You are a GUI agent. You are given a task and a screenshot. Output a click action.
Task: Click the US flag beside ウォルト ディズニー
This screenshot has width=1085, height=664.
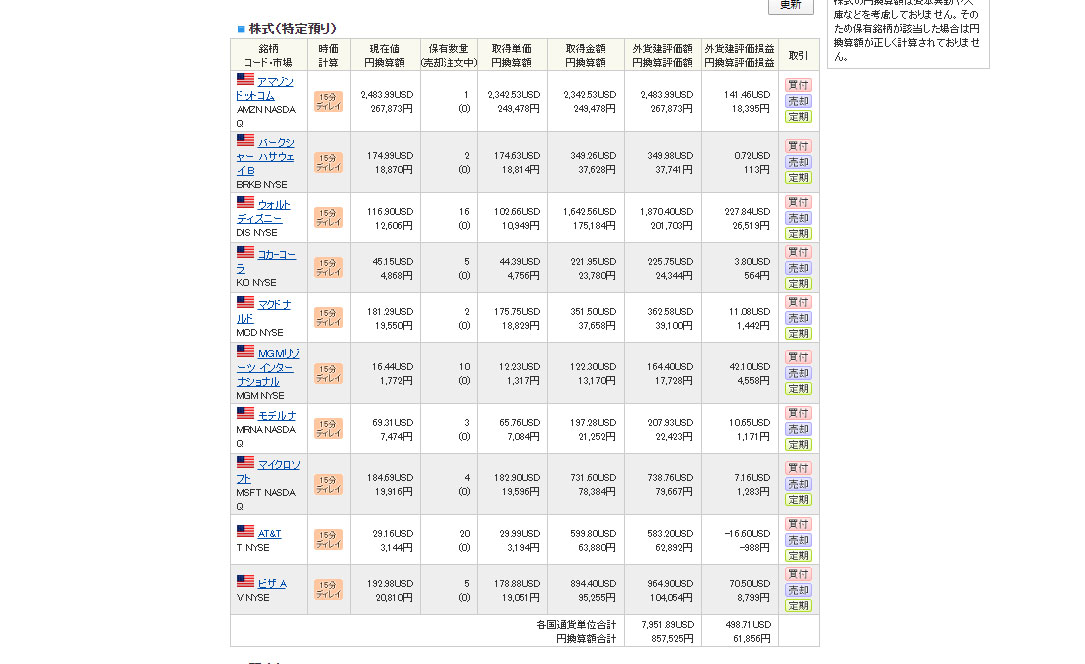245,202
